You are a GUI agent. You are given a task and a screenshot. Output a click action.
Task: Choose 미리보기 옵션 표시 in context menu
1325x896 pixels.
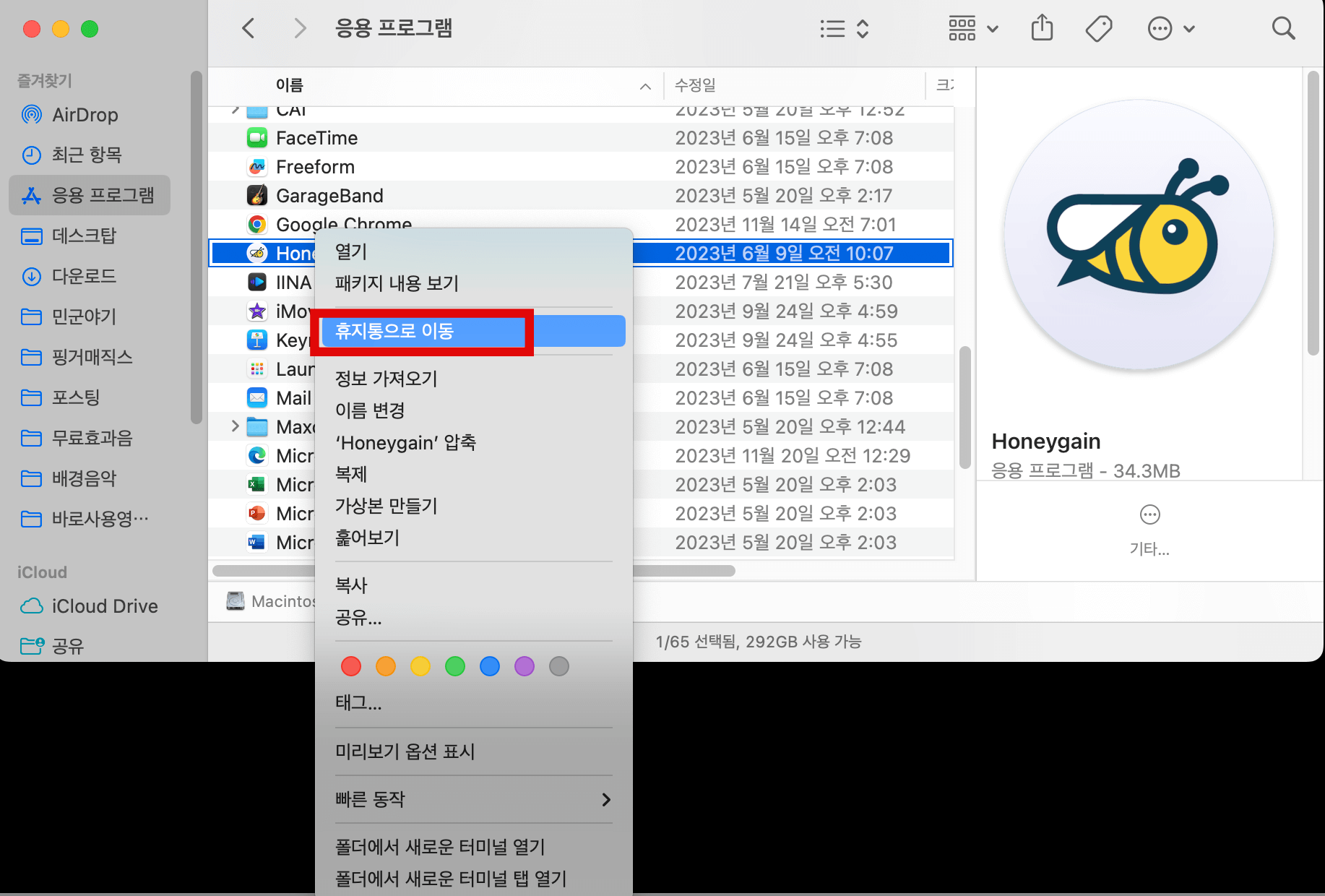[474, 751]
